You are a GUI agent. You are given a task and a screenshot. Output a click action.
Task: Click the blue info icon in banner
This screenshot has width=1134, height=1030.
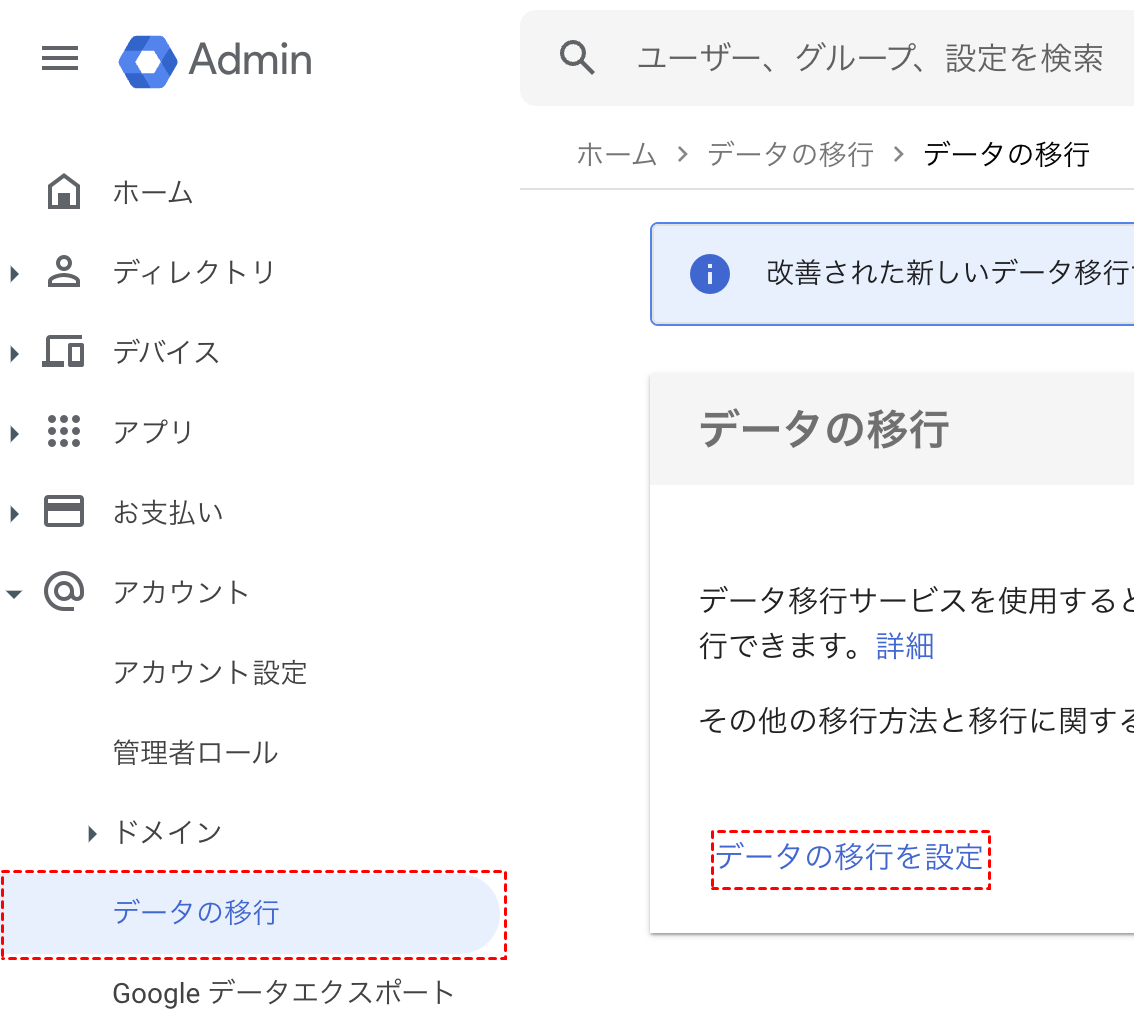coord(710,273)
